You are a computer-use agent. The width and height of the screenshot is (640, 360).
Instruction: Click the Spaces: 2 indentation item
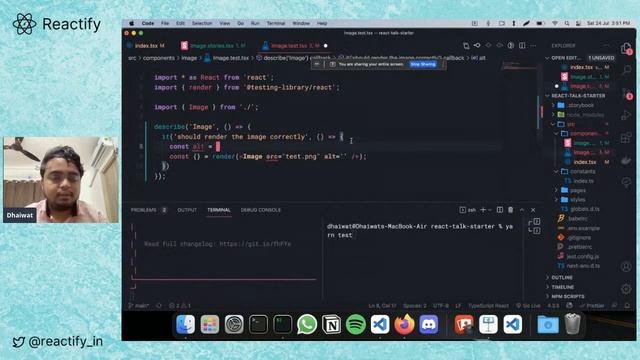pyautogui.click(x=415, y=305)
